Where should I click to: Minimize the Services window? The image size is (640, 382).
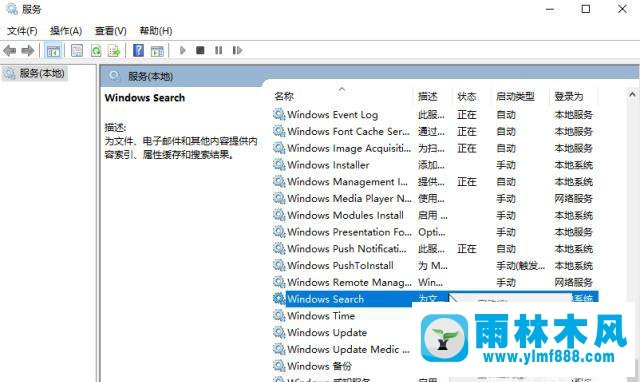tap(550, 9)
